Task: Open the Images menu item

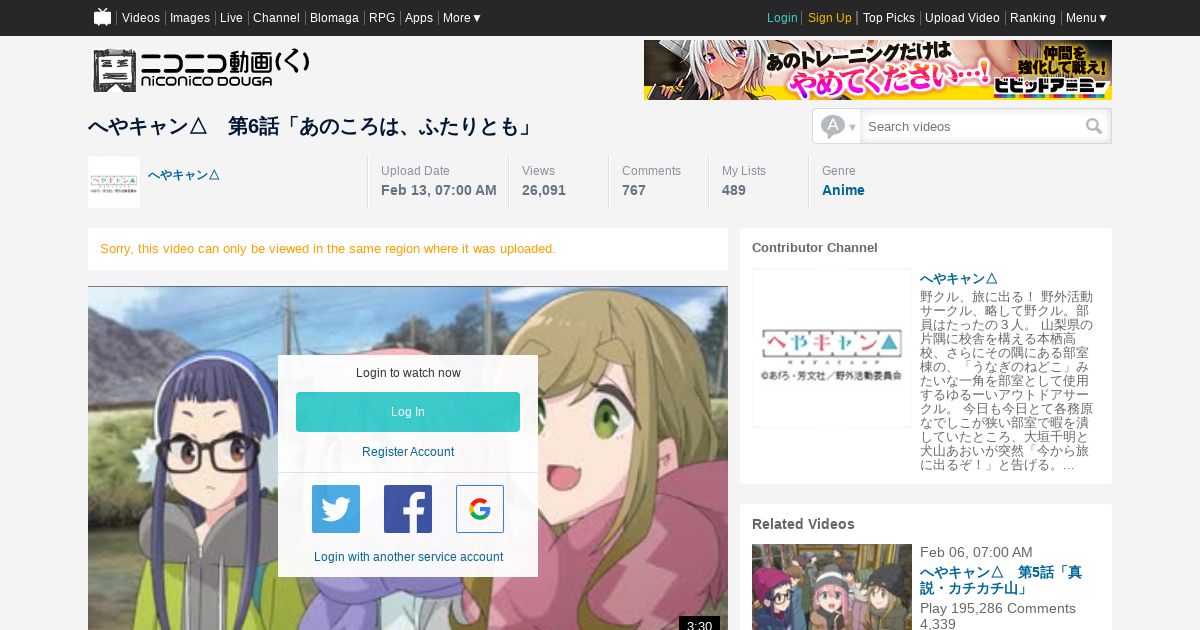Action: click(190, 18)
